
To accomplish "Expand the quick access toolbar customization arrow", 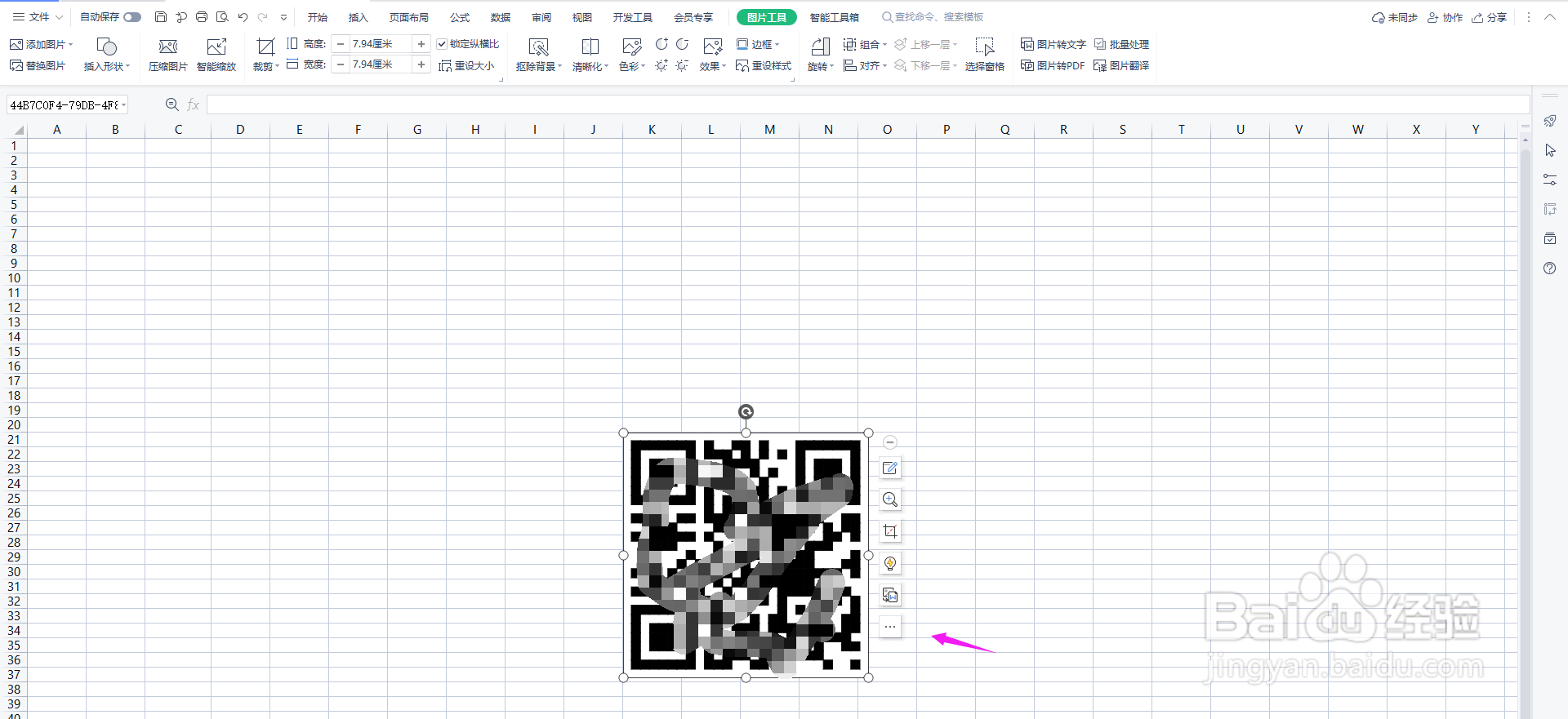I will point(283,17).
